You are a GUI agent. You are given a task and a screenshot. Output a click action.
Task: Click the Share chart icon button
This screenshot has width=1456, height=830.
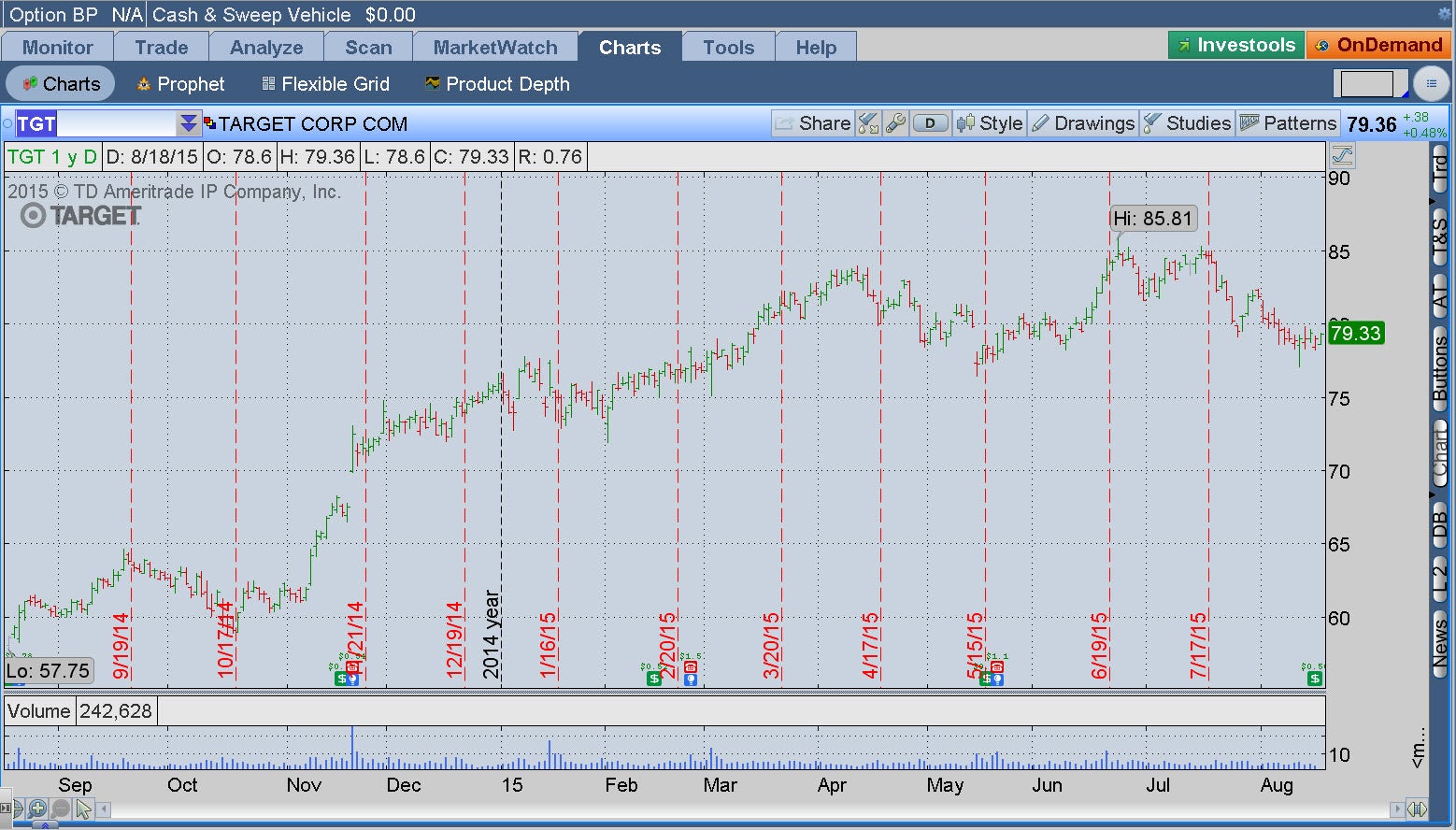(x=811, y=123)
